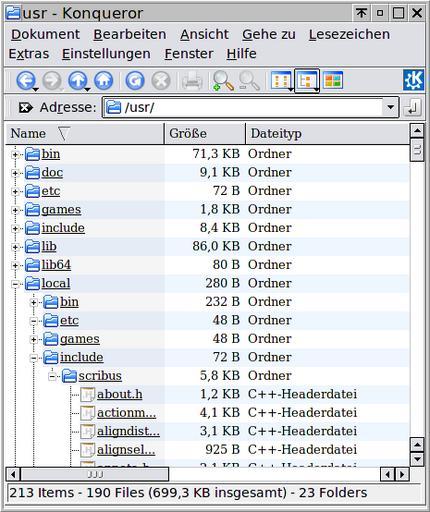Expand the lib folder node
Viewport: 430px width, 512px height.
(15, 247)
